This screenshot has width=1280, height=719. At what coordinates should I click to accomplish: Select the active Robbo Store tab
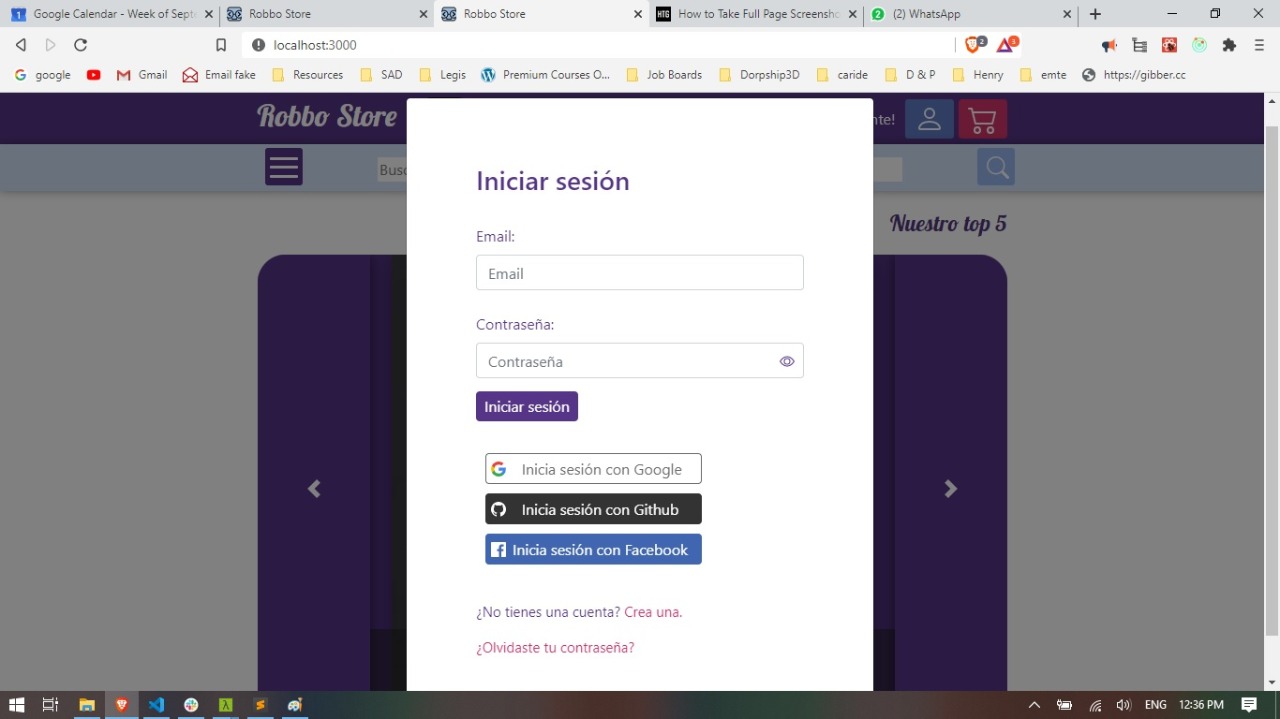pyautogui.click(x=540, y=14)
